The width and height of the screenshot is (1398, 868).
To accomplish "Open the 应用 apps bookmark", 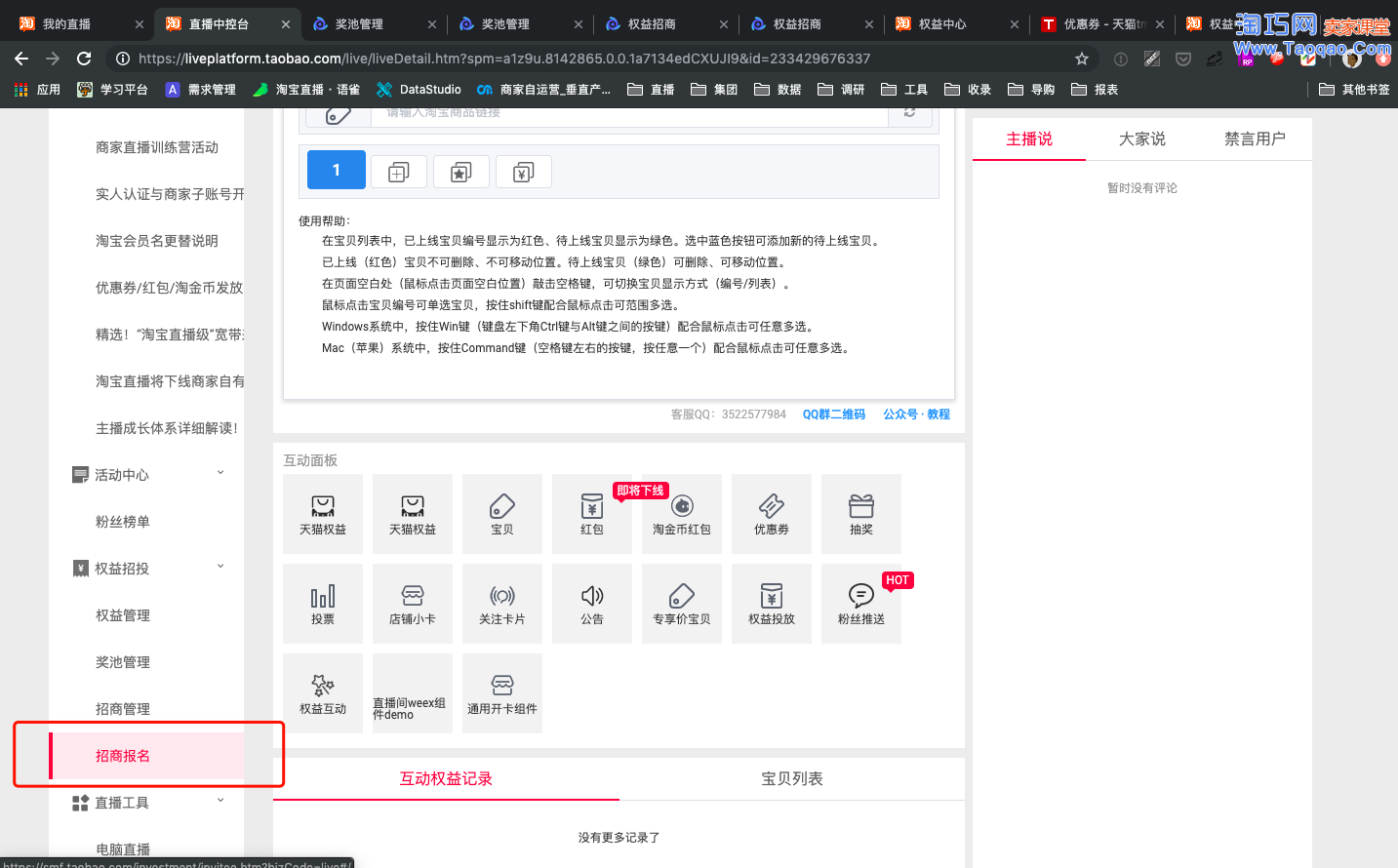I will coord(37,90).
